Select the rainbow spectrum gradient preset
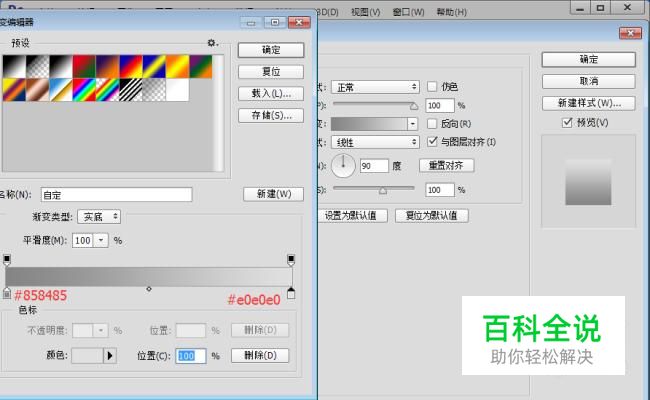 click(84, 90)
